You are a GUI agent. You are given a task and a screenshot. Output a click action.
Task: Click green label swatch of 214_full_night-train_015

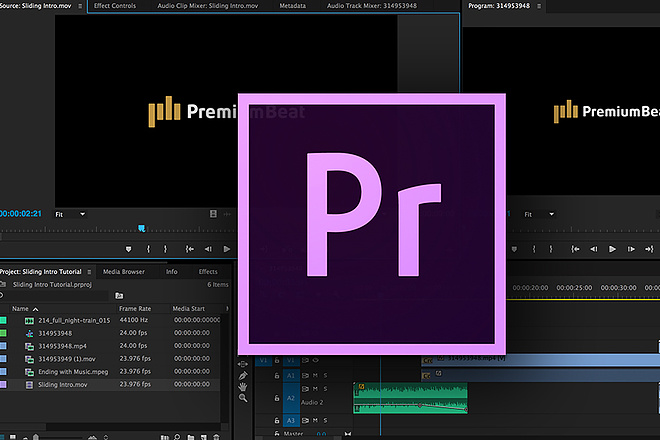coord(3,320)
